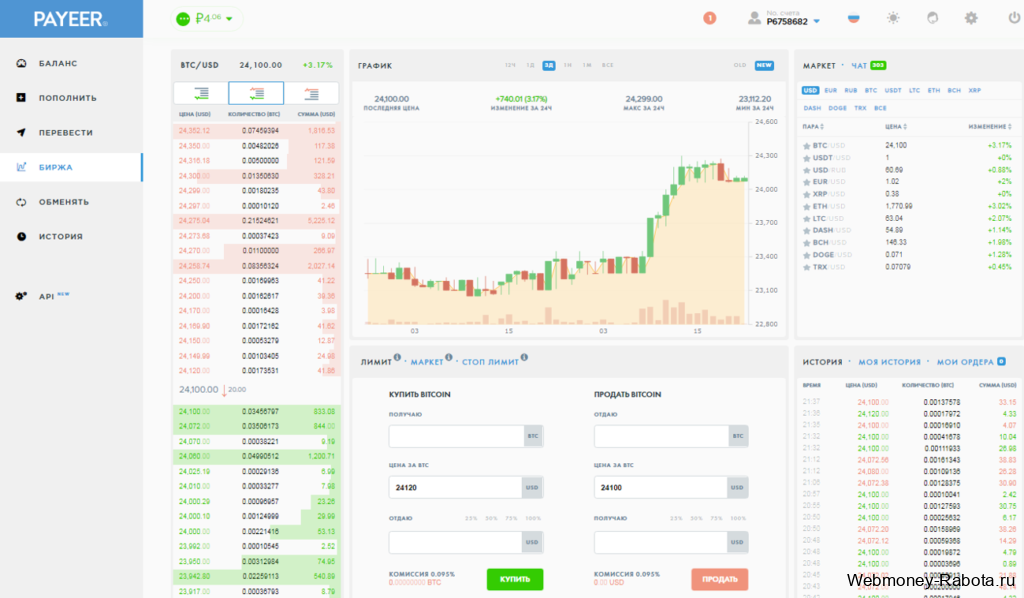
Task: Filter market by USDT tab
Action: [893, 91]
